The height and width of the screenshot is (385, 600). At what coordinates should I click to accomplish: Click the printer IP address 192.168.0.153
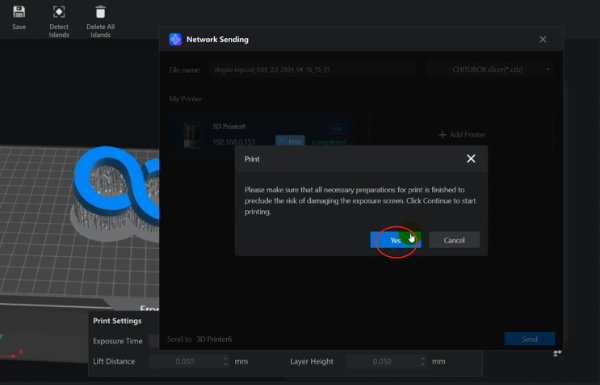tap(234, 142)
